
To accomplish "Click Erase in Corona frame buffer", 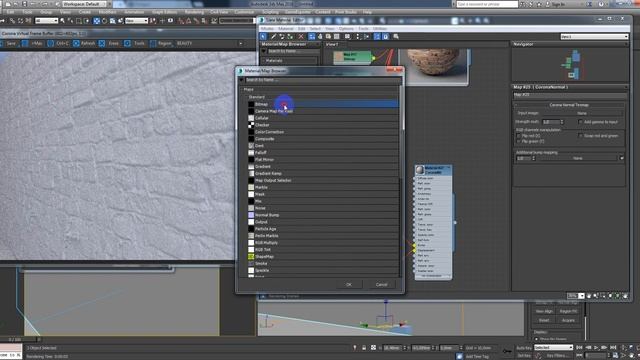I will [x=109, y=43].
